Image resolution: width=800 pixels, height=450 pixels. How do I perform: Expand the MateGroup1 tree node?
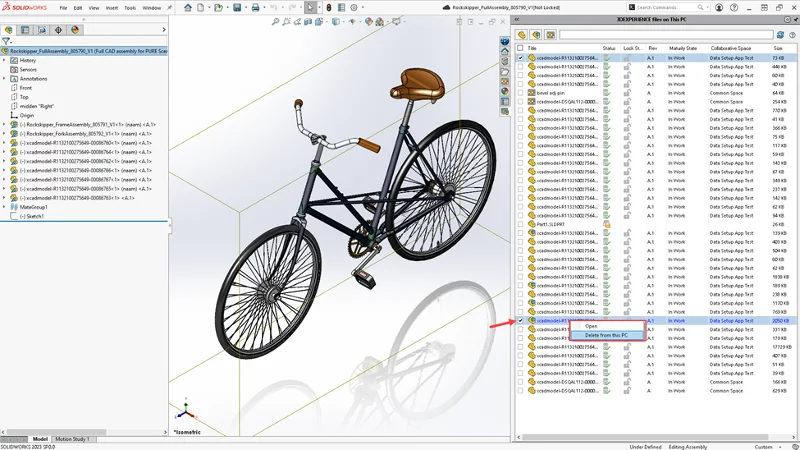point(4,207)
